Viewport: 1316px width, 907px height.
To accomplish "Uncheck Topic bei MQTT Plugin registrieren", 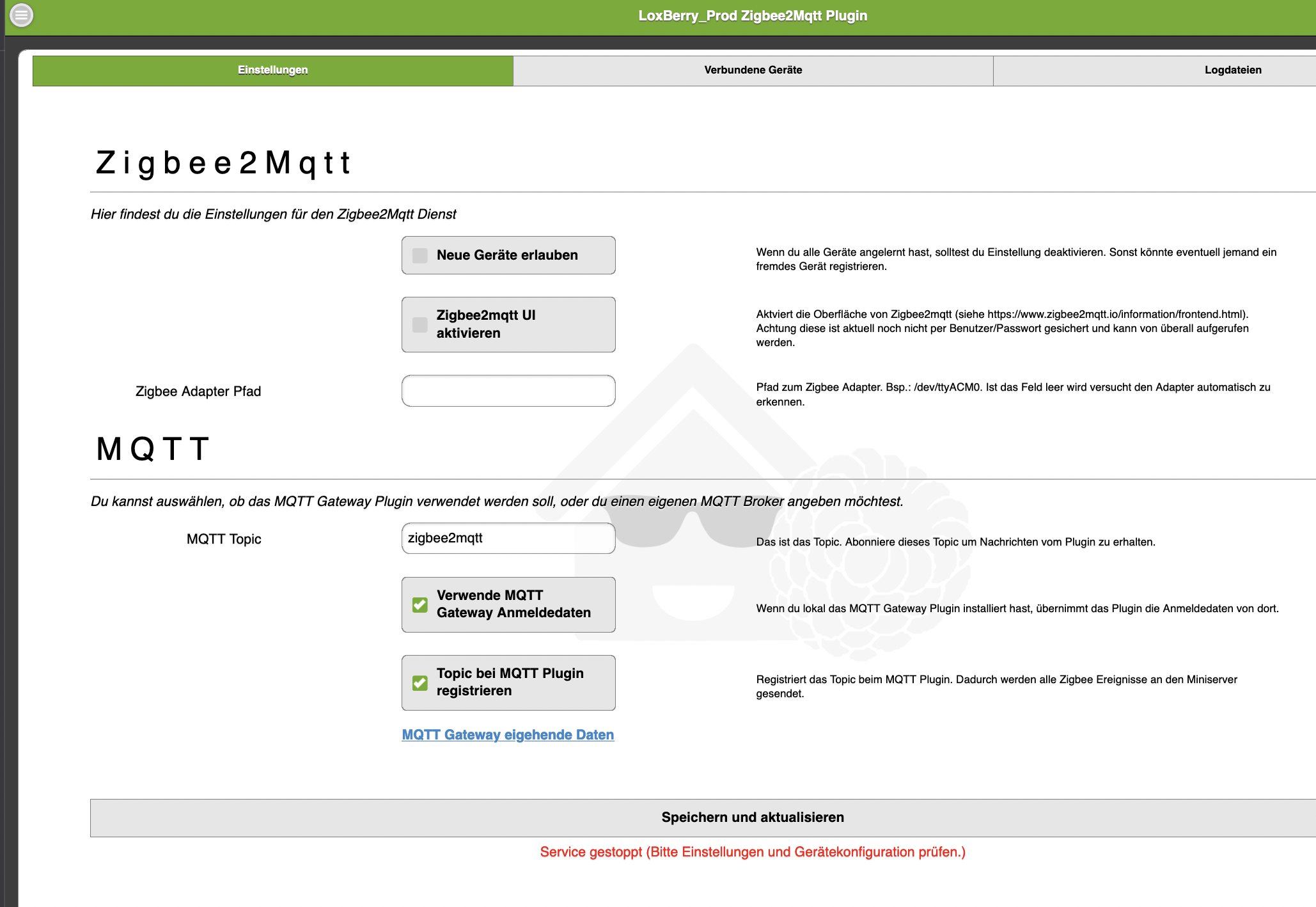I will [x=420, y=682].
